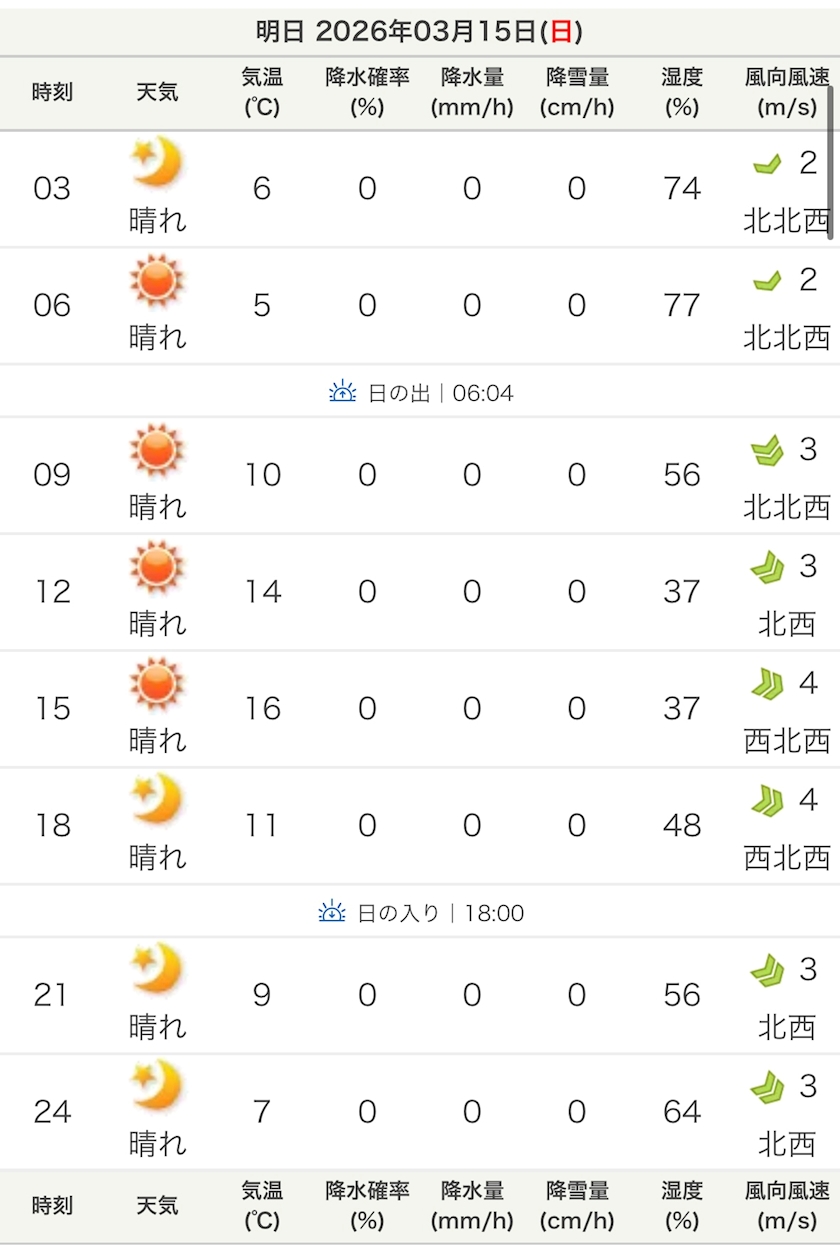Click the sunrise icon beside 日の出

tap(342, 393)
